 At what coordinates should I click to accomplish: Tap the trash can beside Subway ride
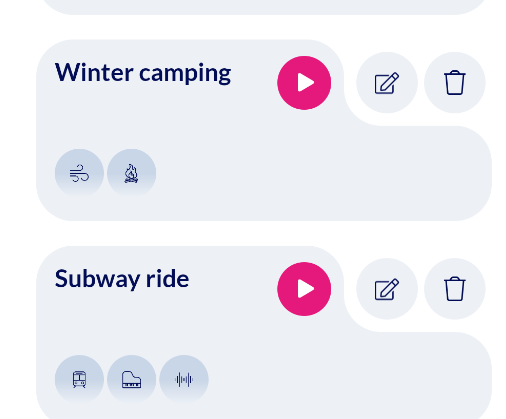point(455,289)
